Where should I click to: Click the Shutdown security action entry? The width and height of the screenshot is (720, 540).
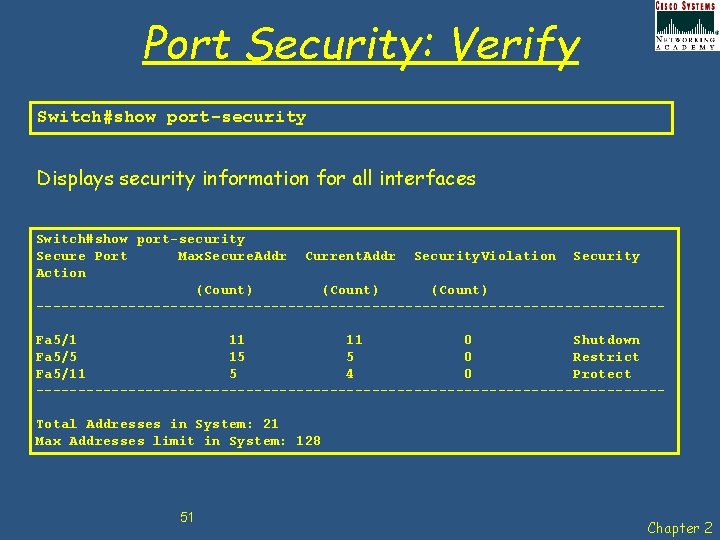606,340
